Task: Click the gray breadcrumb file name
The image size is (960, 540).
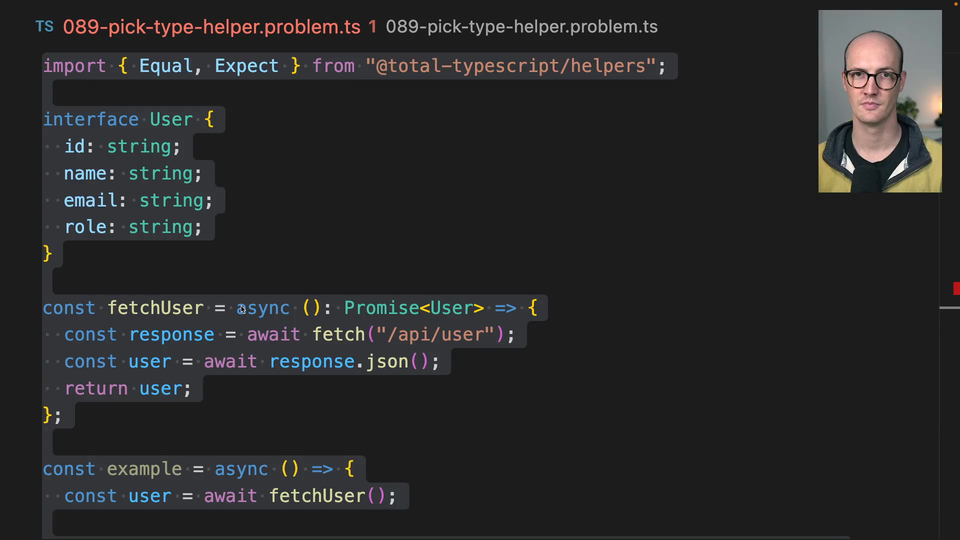Action: point(521,27)
